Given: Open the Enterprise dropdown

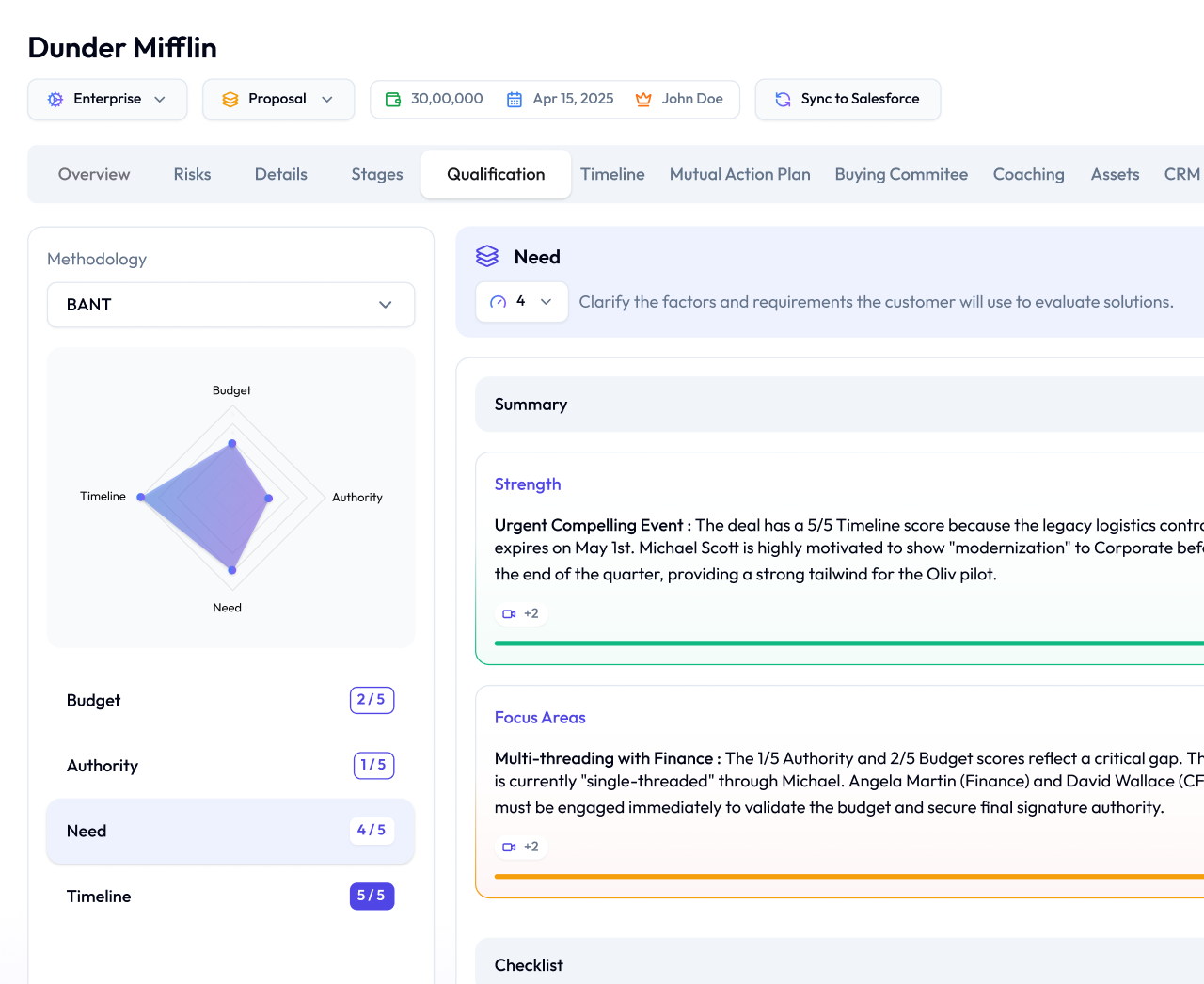Looking at the screenshot, I should (x=107, y=99).
